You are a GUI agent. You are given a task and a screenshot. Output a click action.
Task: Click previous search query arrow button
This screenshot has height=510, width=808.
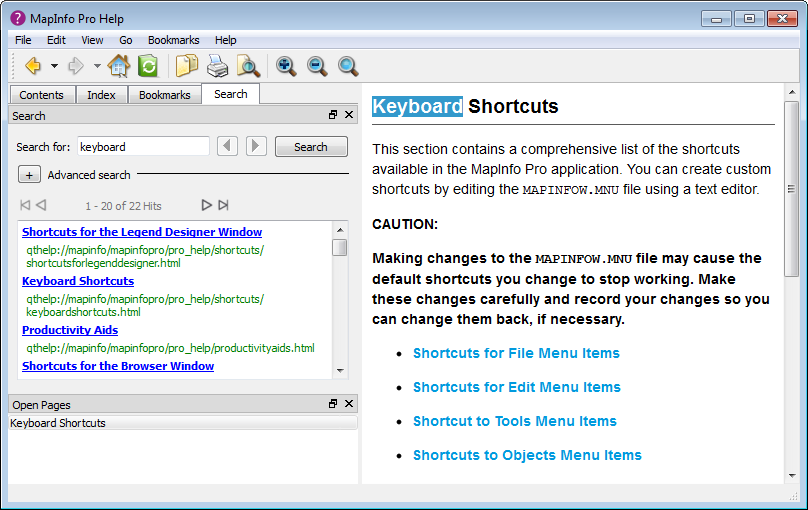(x=227, y=146)
